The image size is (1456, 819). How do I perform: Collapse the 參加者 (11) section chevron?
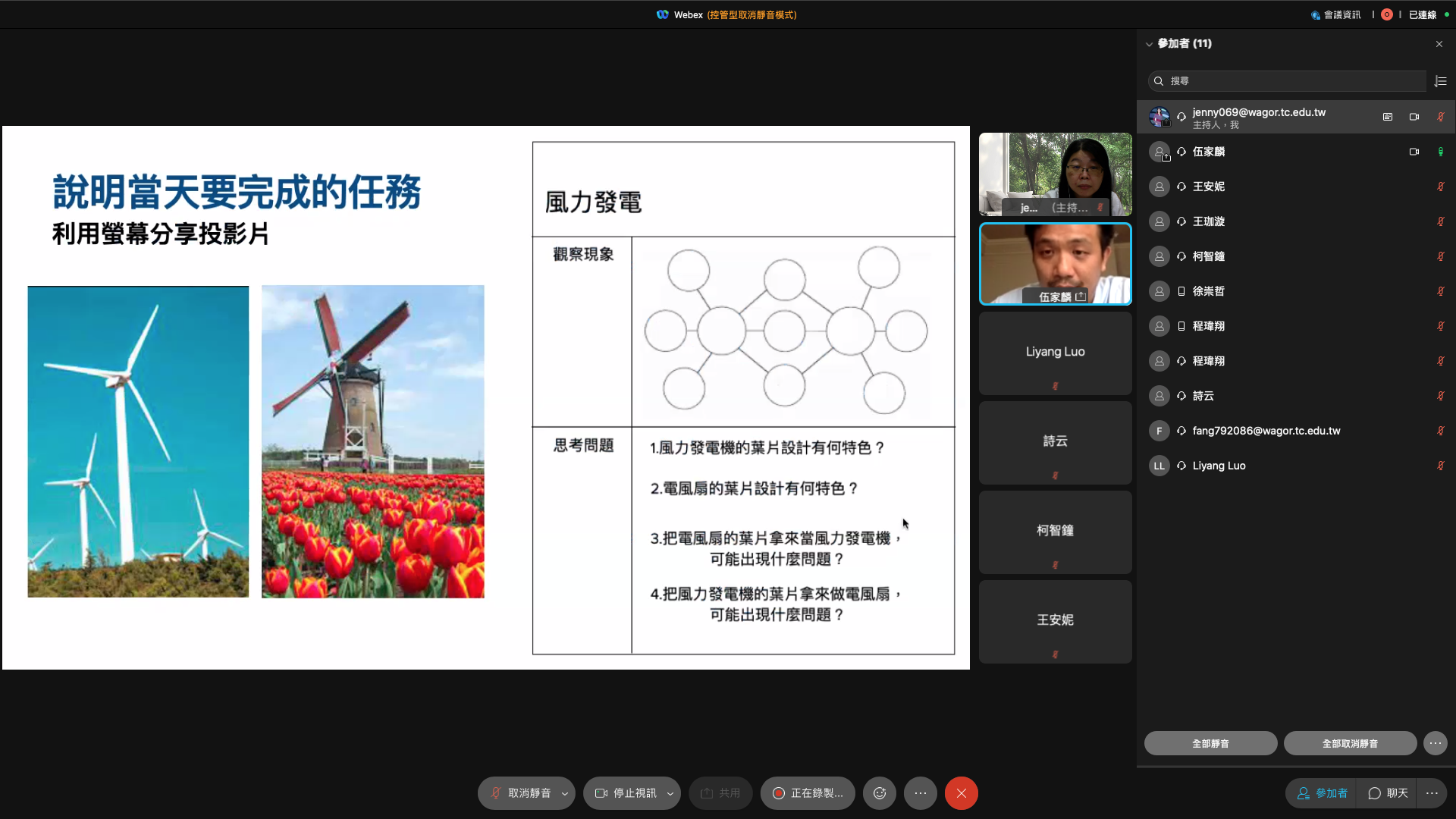[x=1149, y=44]
